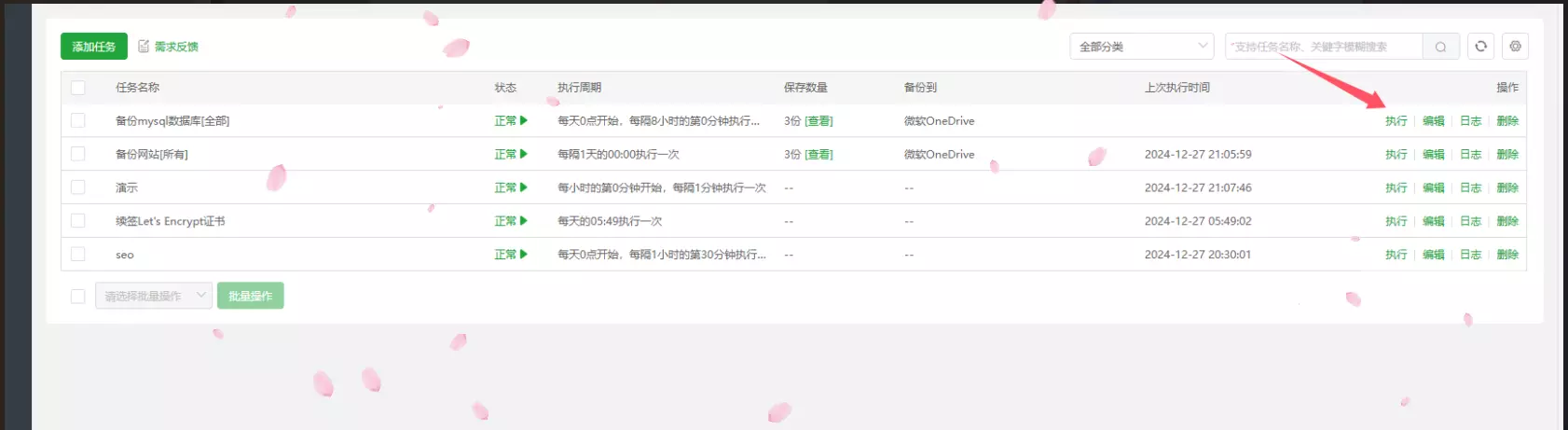
Task: Run the Let's Encrypt renewal task
Action: [x=1396, y=221]
